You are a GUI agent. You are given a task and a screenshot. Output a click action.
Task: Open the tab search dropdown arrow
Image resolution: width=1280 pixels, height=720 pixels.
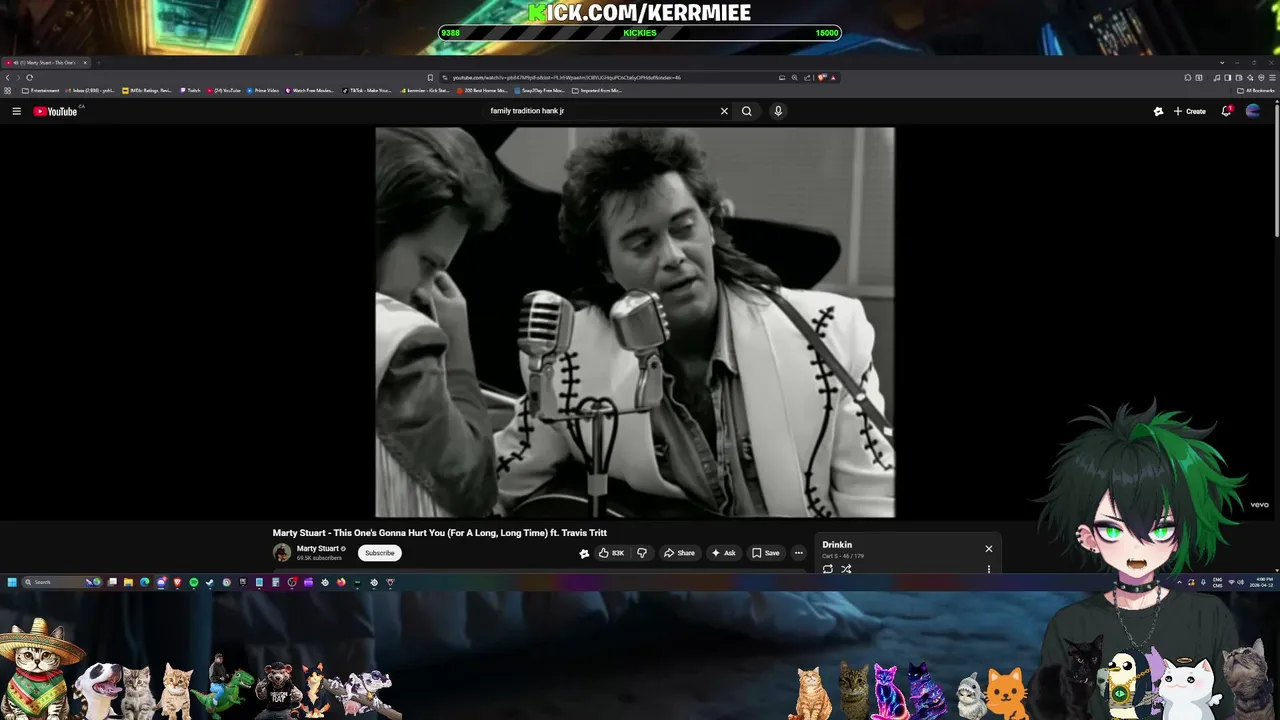(1221, 62)
